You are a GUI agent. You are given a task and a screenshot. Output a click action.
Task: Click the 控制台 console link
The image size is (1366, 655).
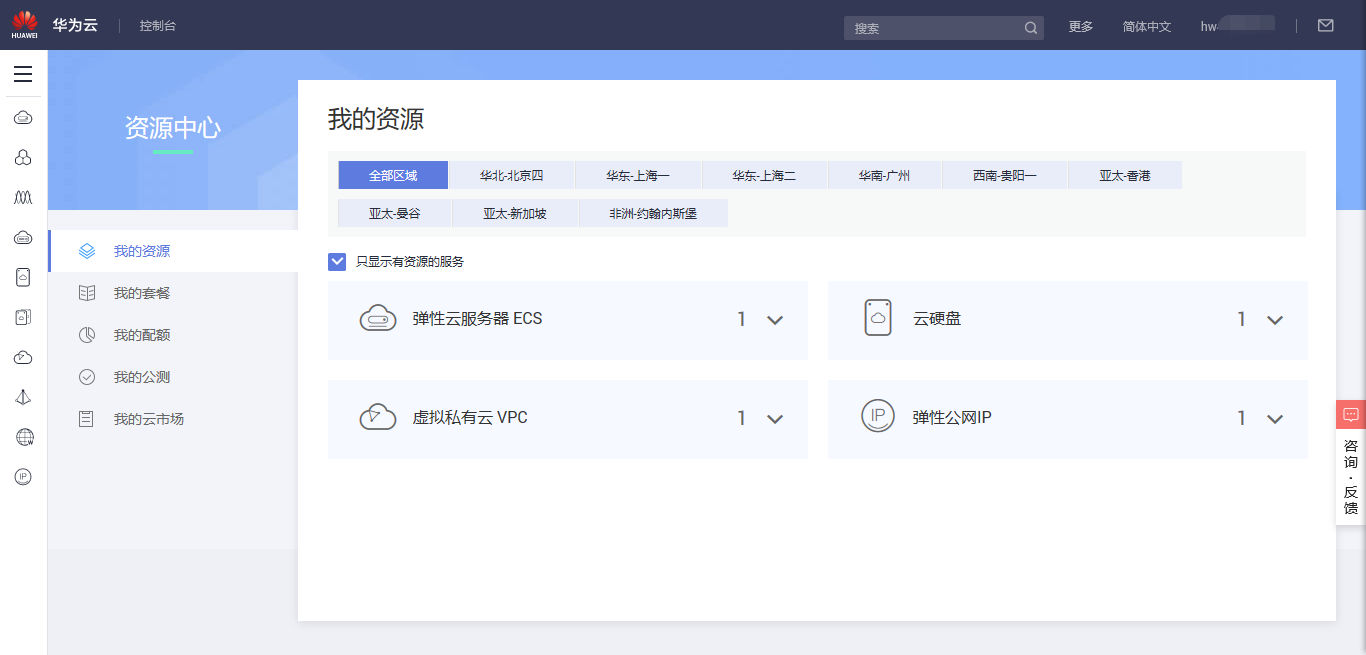pyautogui.click(x=157, y=26)
